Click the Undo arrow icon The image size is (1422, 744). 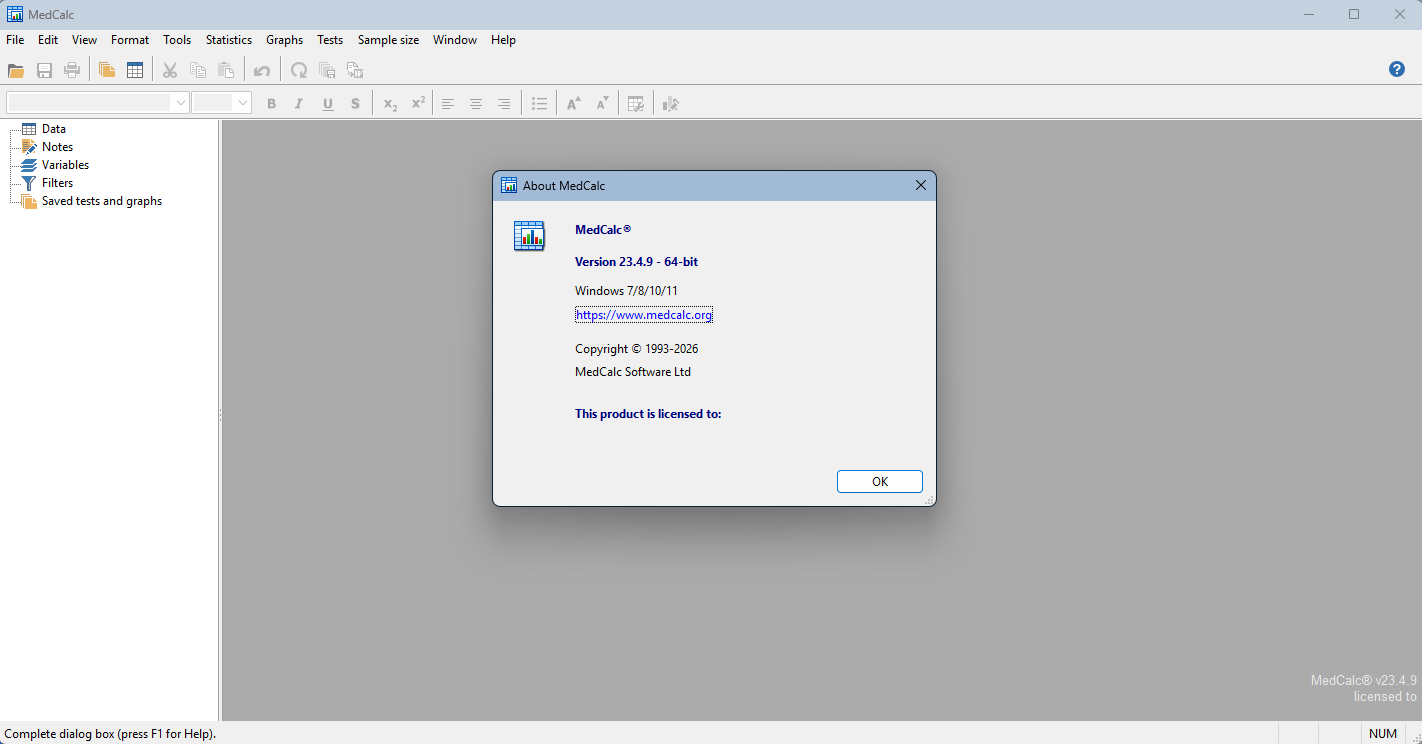click(261, 70)
